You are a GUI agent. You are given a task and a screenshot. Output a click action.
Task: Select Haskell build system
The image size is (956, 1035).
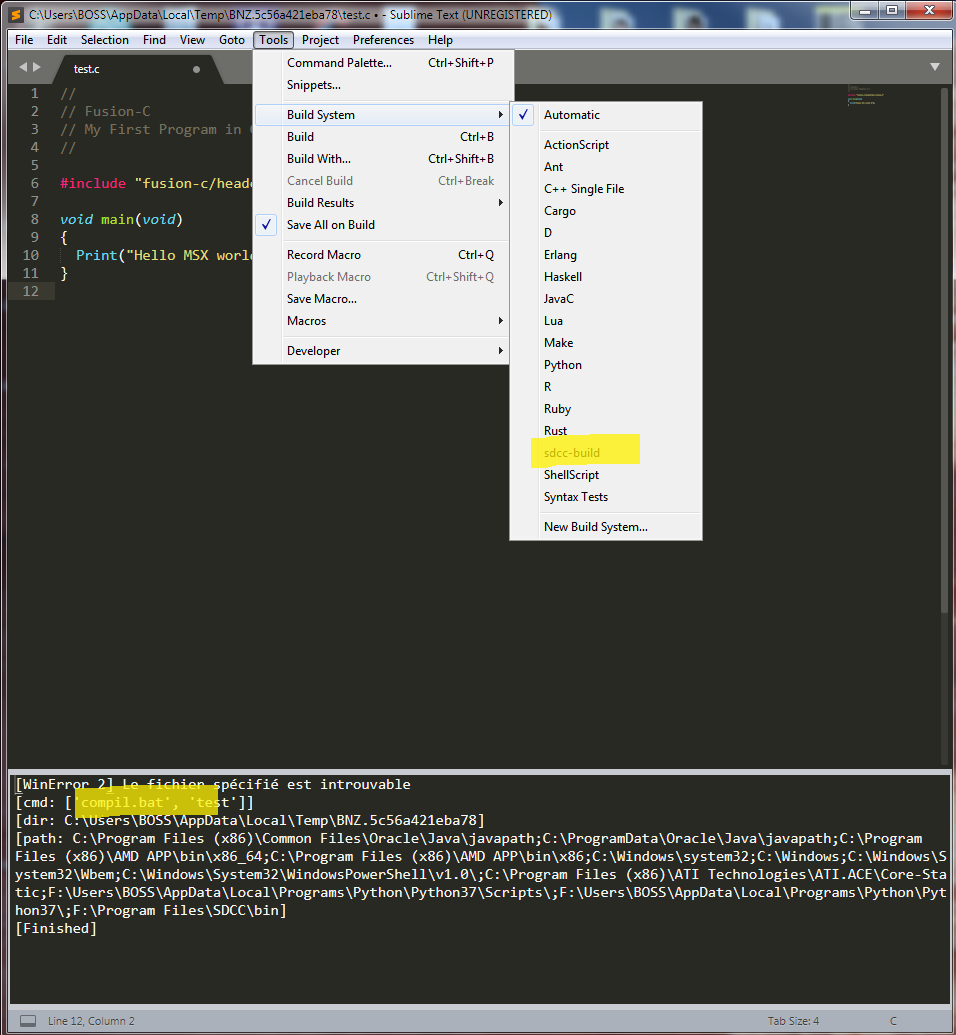click(606, 277)
